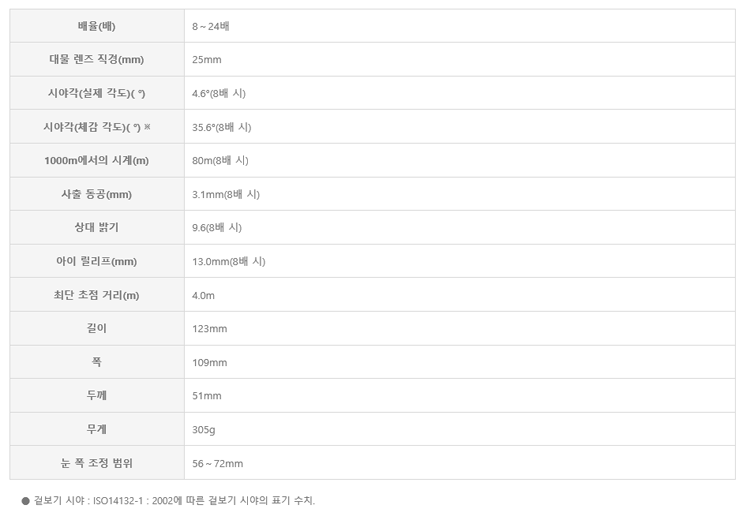Select the 13.0mm(8배 시) eye relief value

coord(228,261)
